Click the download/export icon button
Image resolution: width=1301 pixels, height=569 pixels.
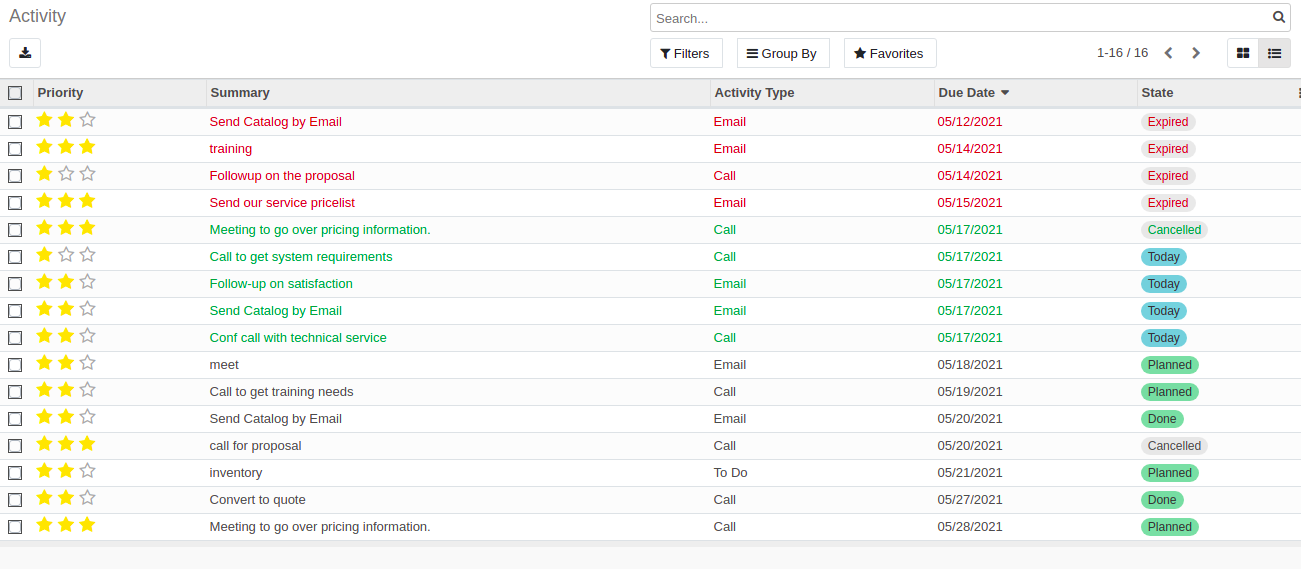25,53
